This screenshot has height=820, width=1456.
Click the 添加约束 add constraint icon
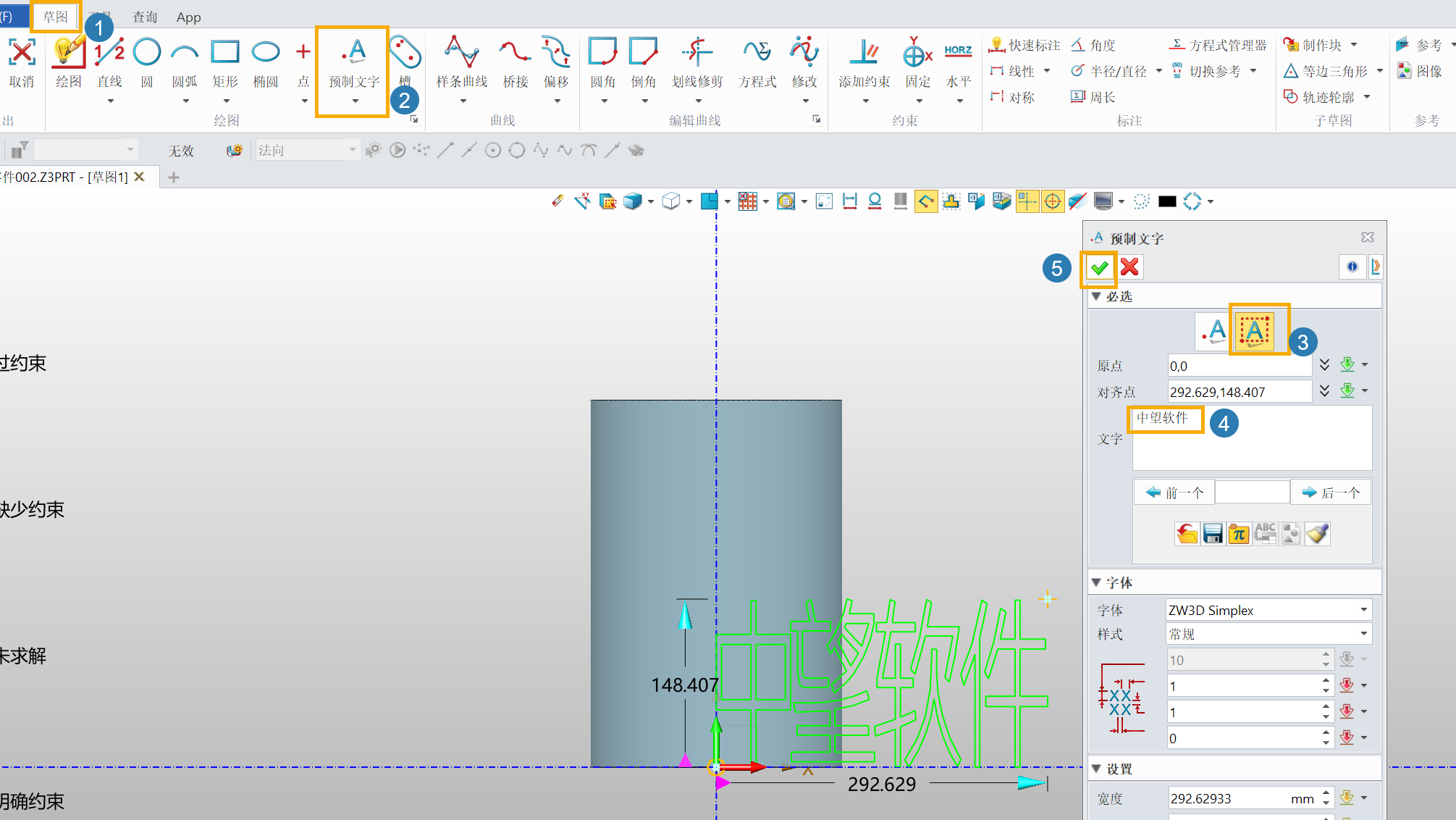pos(864,62)
